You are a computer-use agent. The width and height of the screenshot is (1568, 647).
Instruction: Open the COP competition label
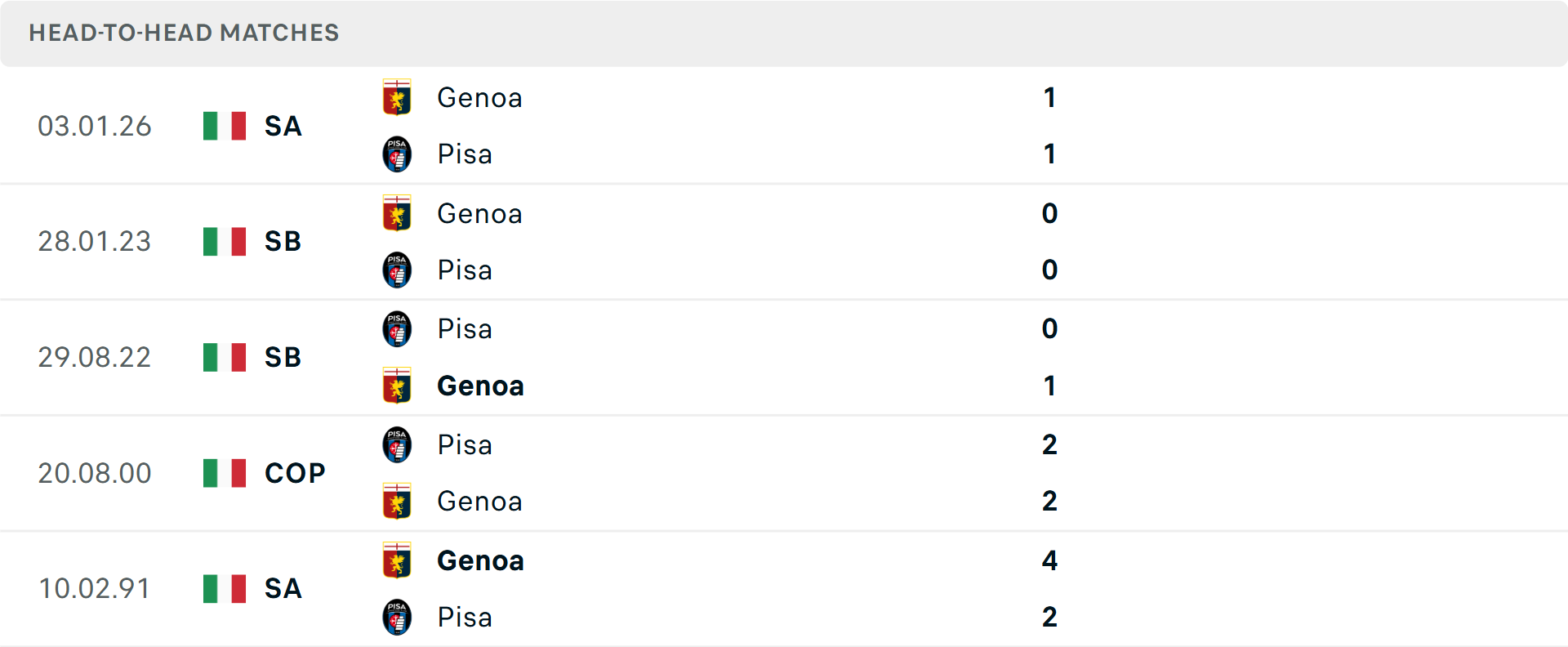point(292,473)
